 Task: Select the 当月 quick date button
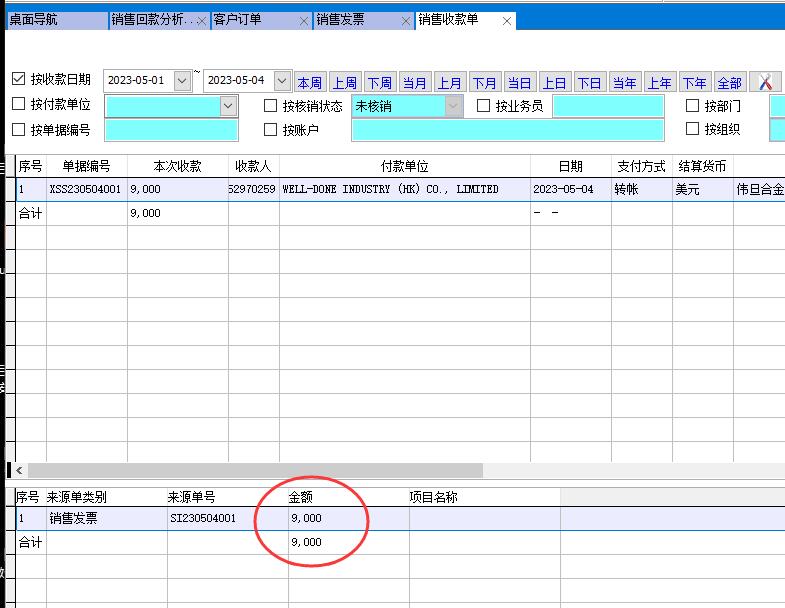(414, 83)
